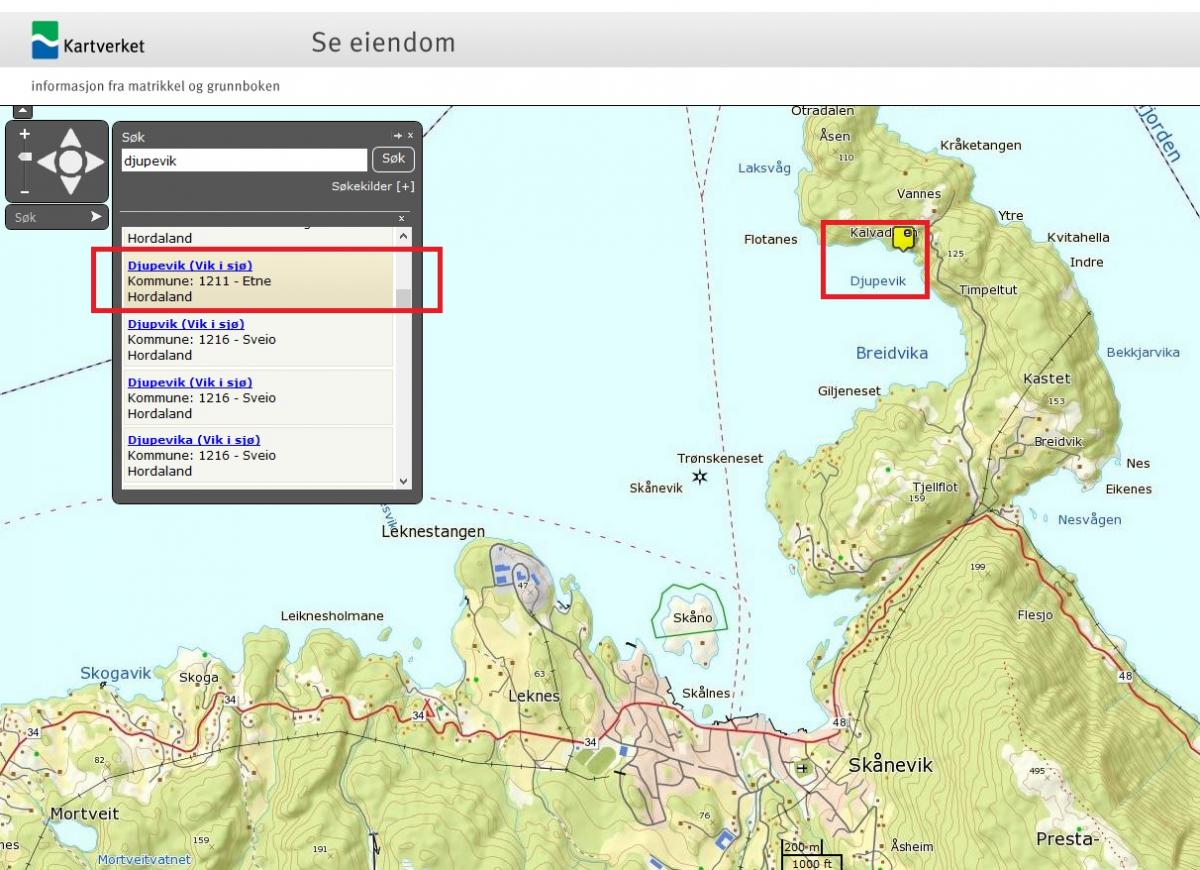Close the Søk search panel
Image resolution: width=1200 pixels, height=870 pixels.
tap(410, 135)
